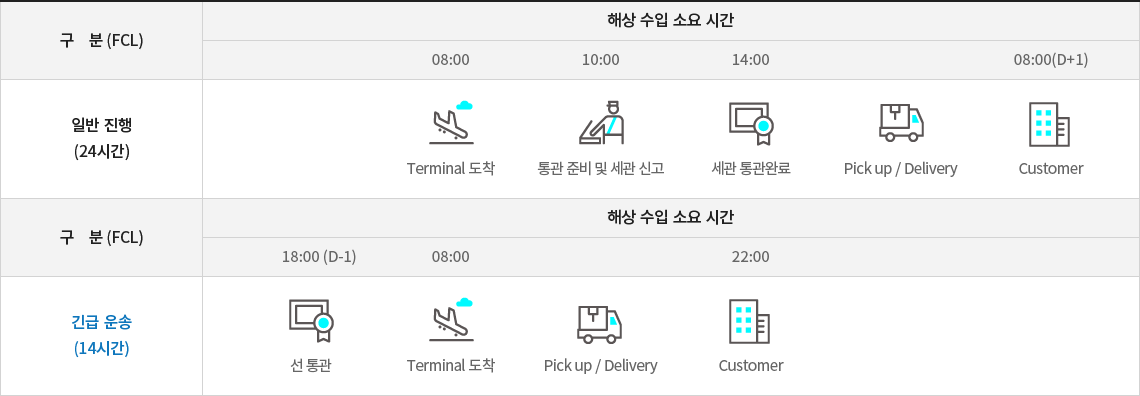Screen dimensions: 1140x396
Task: Click the certificate icon above 선 통관
Action: (x=310, y=320)
